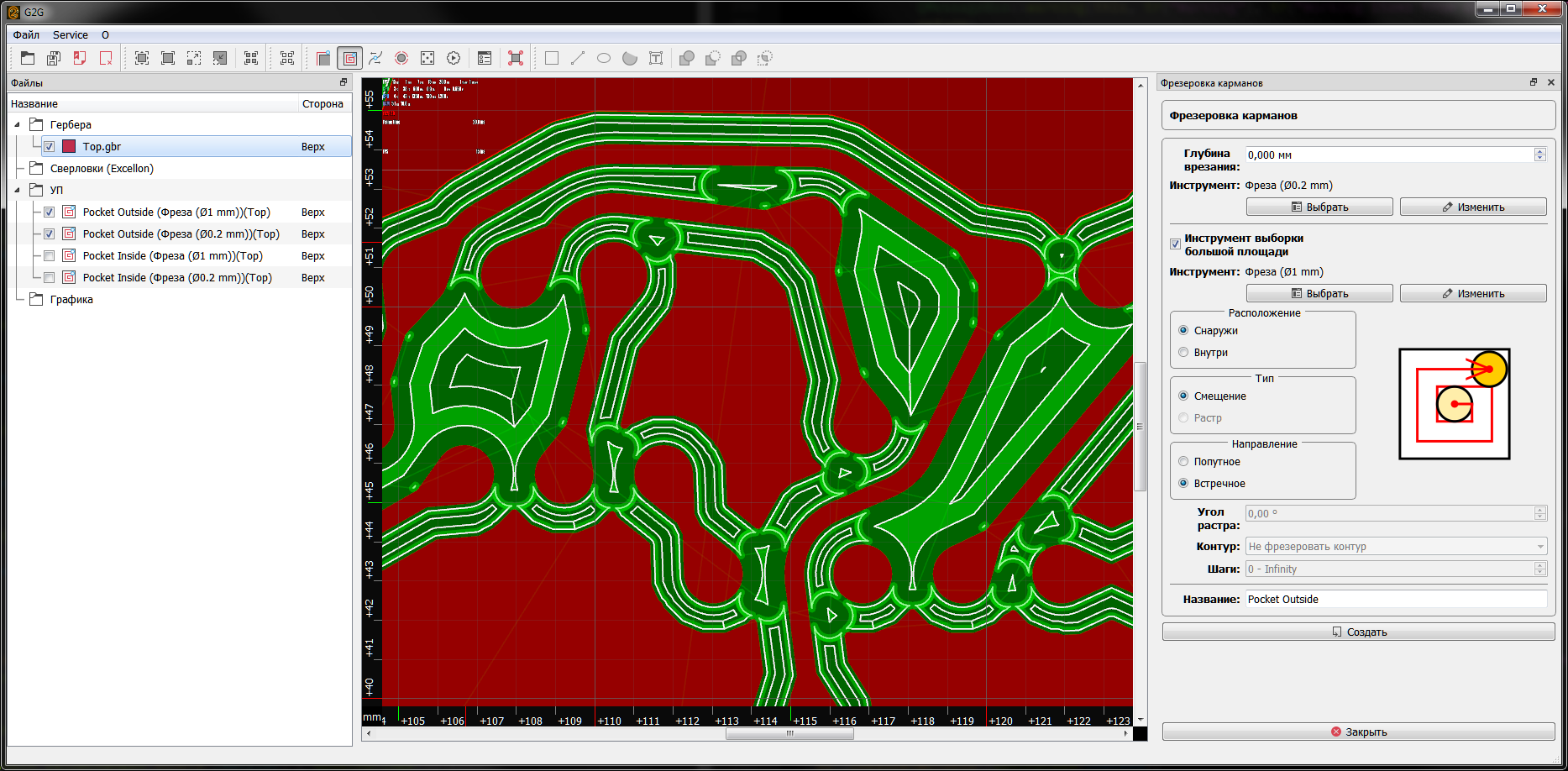Screen dimensions: 1568x771
Task: Select the arc segment drawing tool
Action: [630, 58]
